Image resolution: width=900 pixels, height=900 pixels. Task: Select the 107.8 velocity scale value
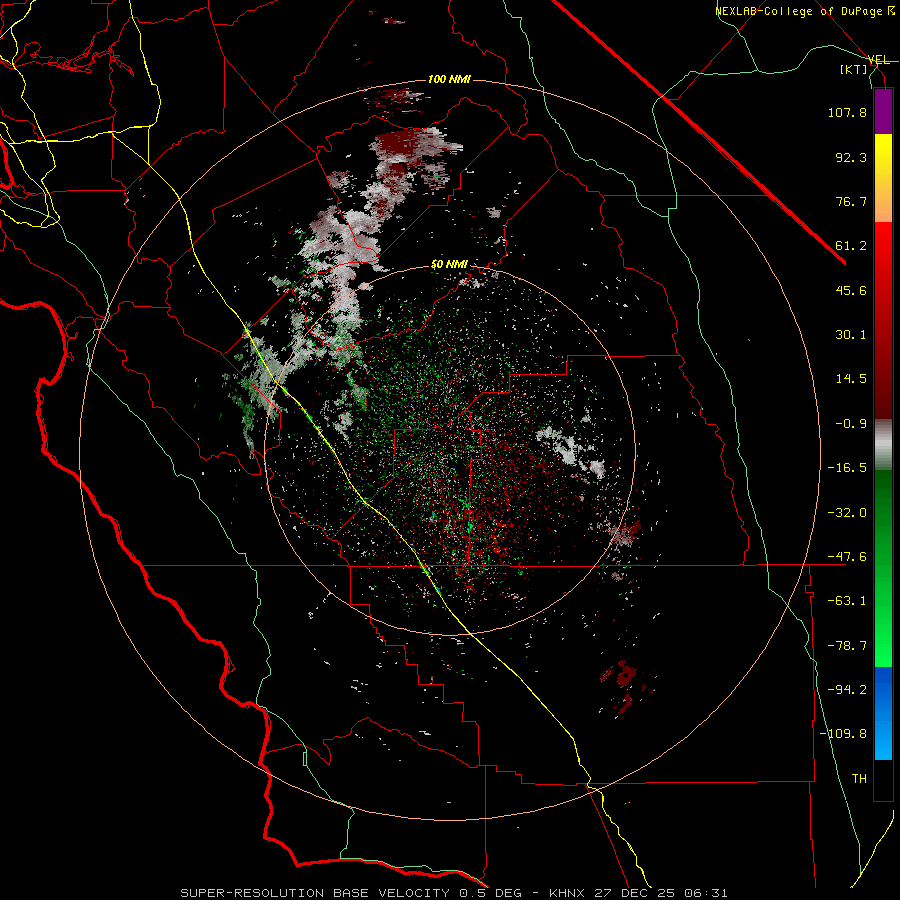click(847, 112)
